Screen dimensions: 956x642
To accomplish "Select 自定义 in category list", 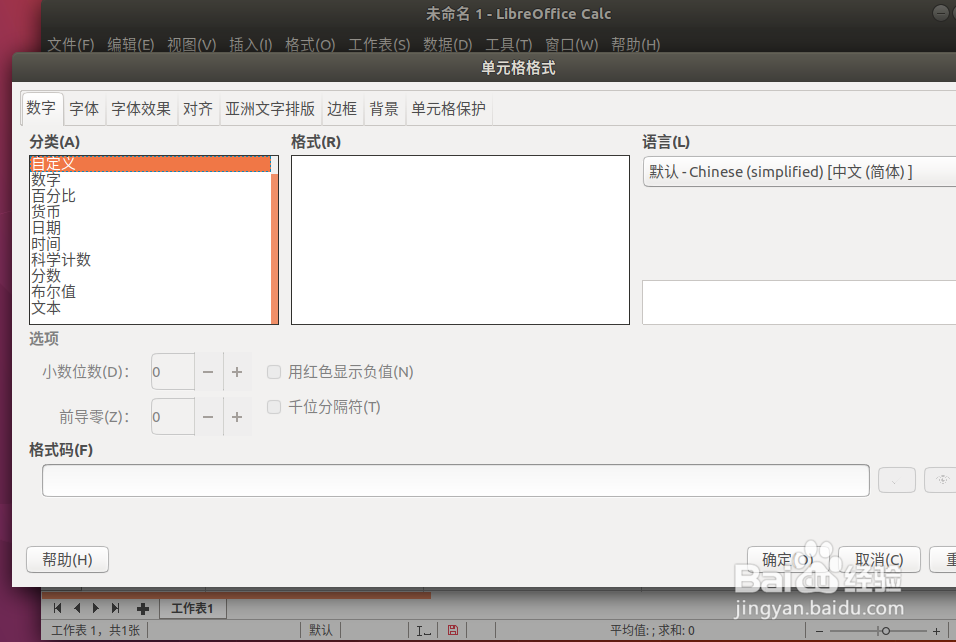I will tap(150, 163).
